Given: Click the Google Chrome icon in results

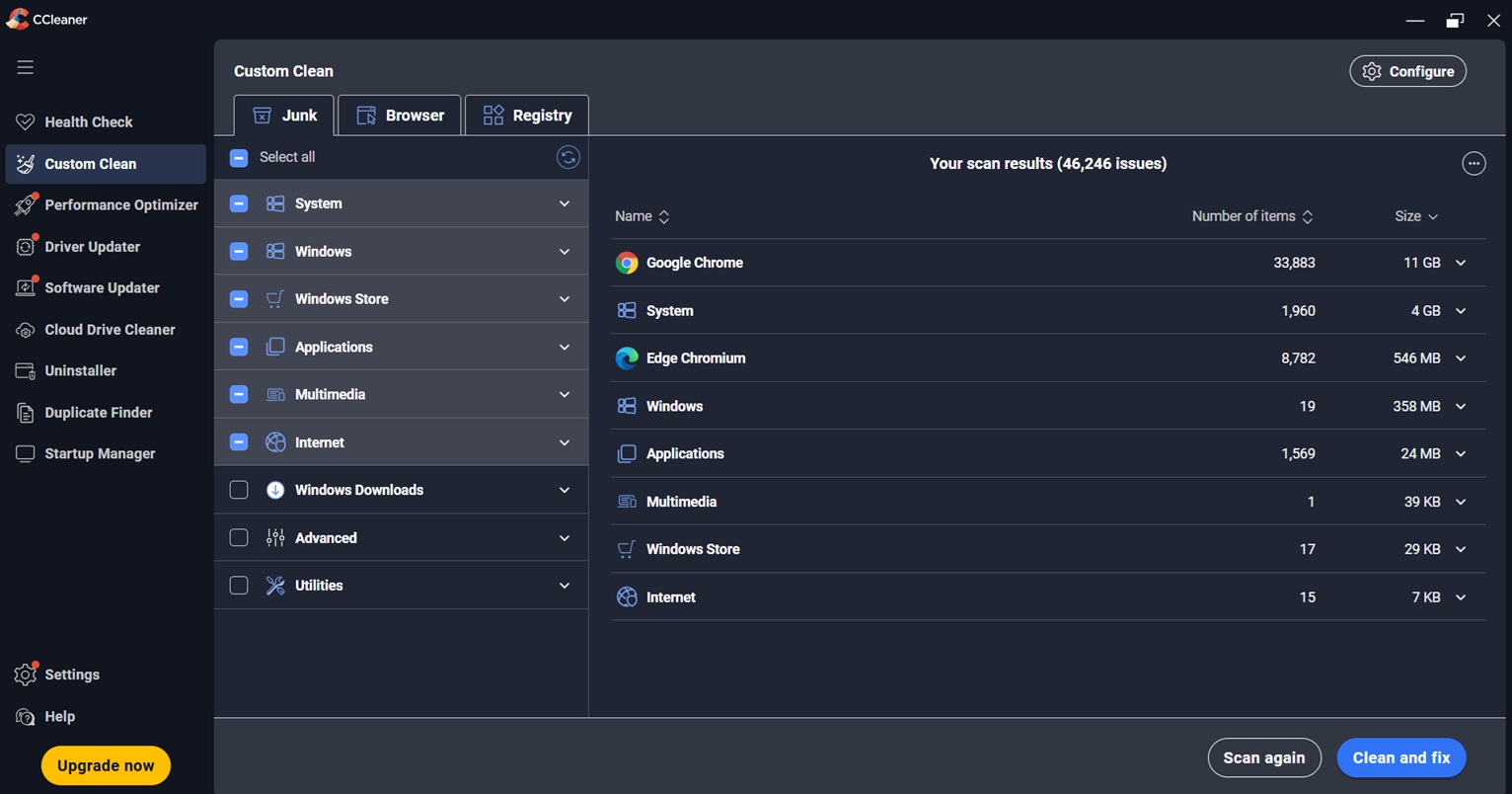Looking at the screenshot, I should [627, 263].
